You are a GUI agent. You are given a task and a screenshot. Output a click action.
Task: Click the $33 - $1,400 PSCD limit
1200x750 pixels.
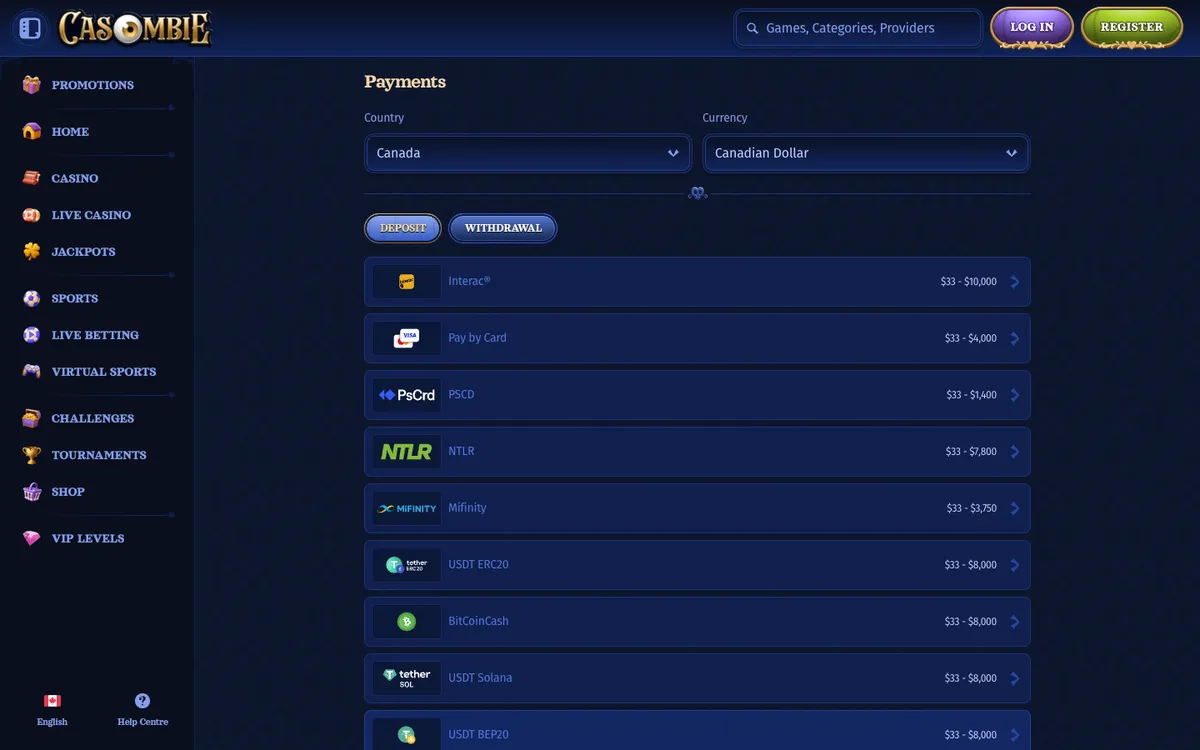point(971,395)
